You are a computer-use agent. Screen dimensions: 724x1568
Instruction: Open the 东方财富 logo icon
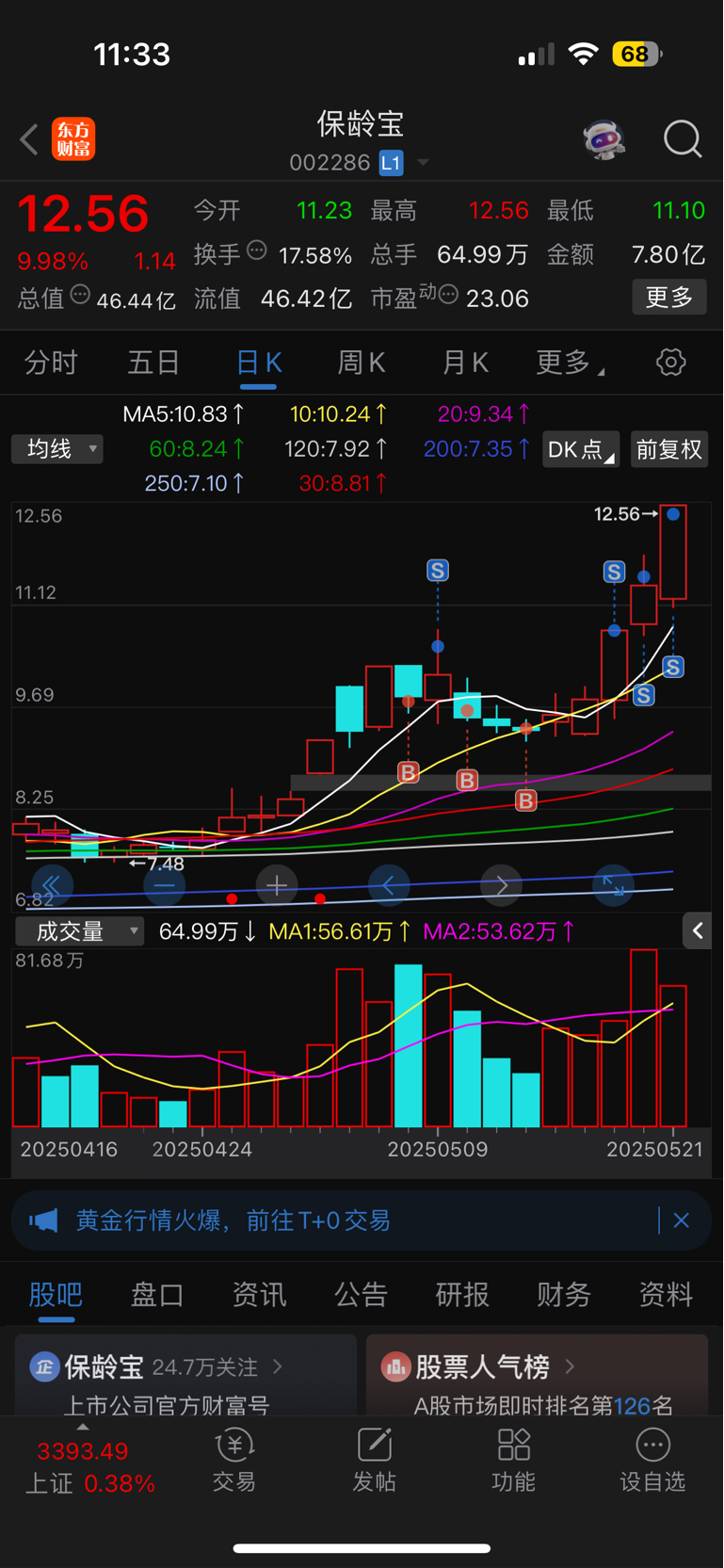[73, 139]
